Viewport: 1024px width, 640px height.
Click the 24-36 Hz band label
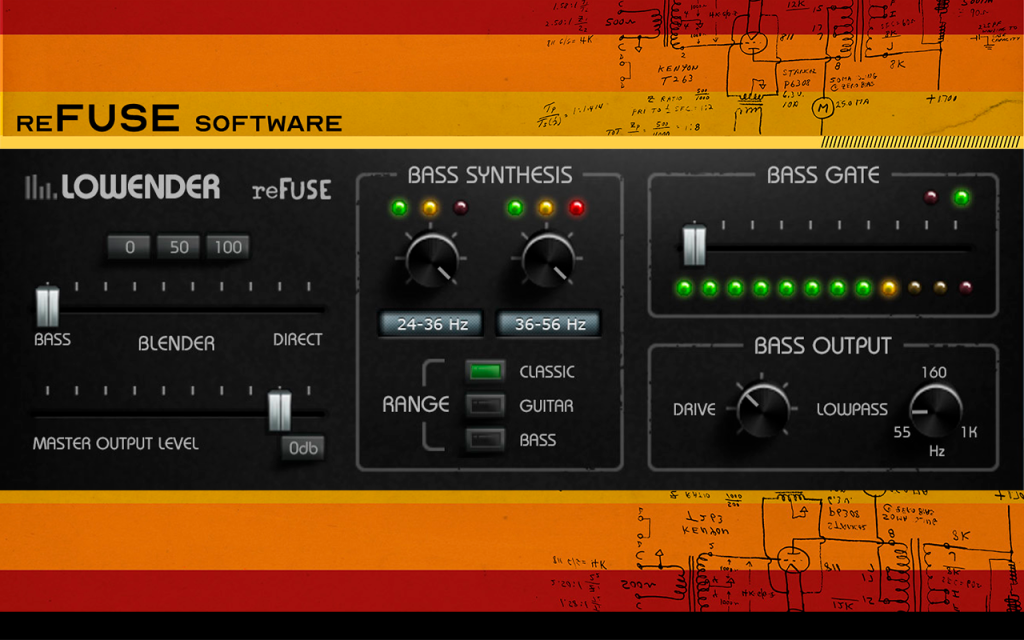pos(432,324)
